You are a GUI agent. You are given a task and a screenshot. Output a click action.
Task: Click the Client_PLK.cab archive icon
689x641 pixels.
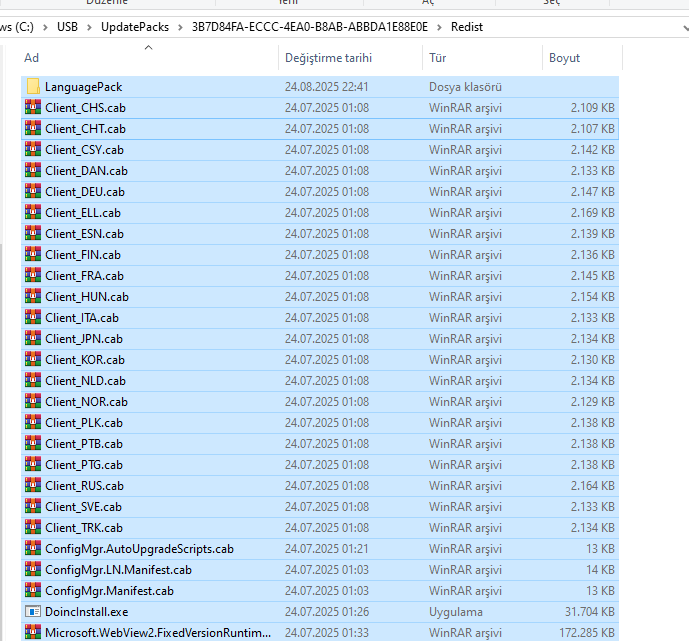(33, 423)
